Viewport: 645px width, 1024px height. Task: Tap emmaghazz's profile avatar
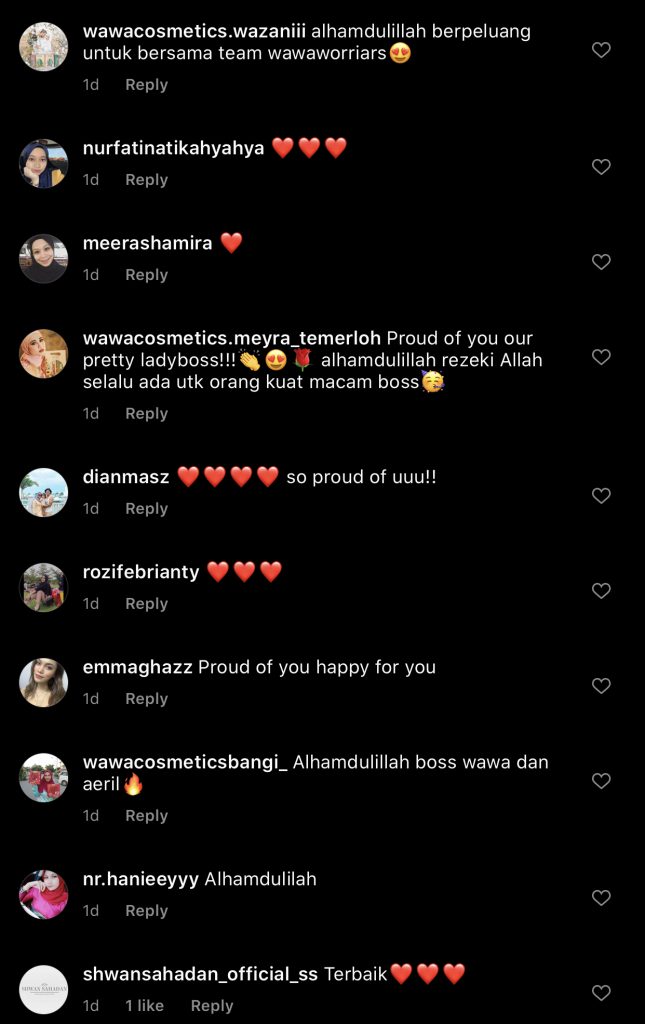pos(43,682)
